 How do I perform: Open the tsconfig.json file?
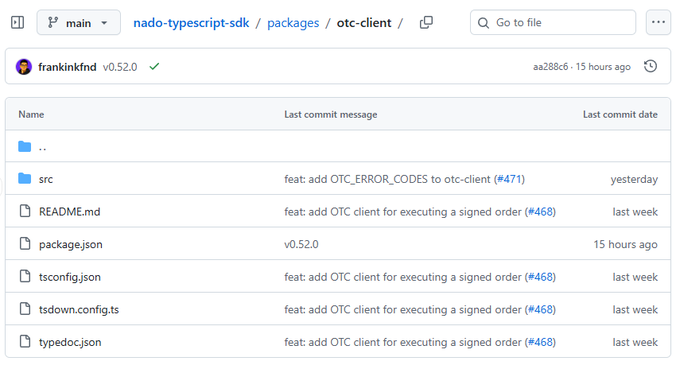[70, 277]
